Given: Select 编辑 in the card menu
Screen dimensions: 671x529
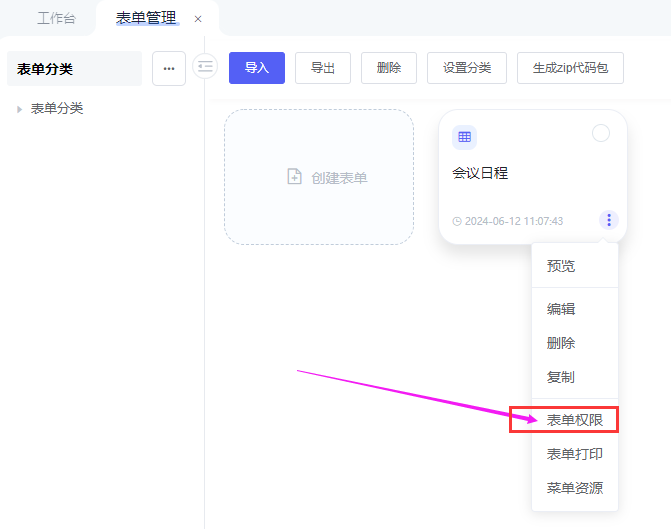Looking at the screenshot, I should click(561, 309).
